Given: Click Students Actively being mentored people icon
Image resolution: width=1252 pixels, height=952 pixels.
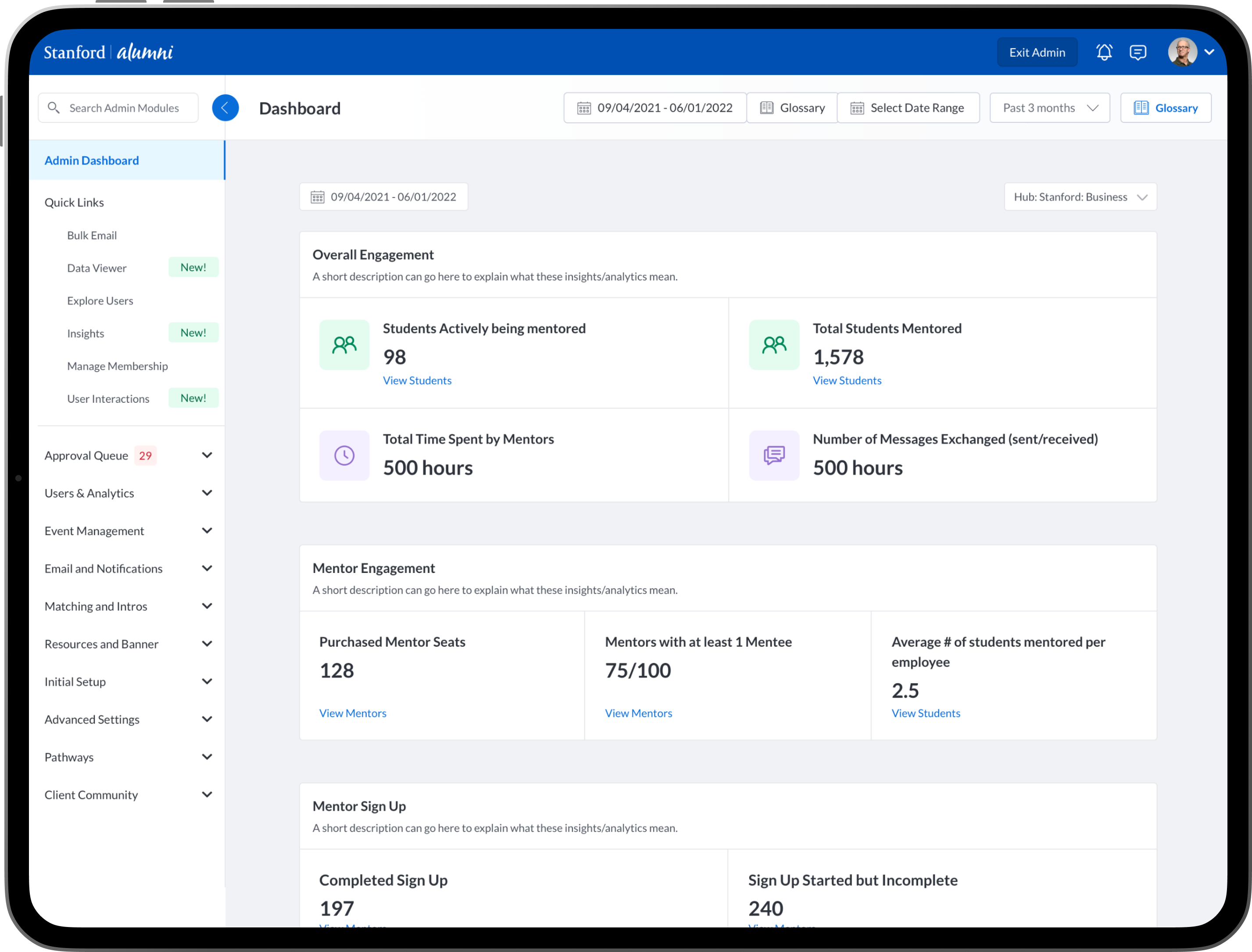Looking at the screenshot, I should click(344, 344).
